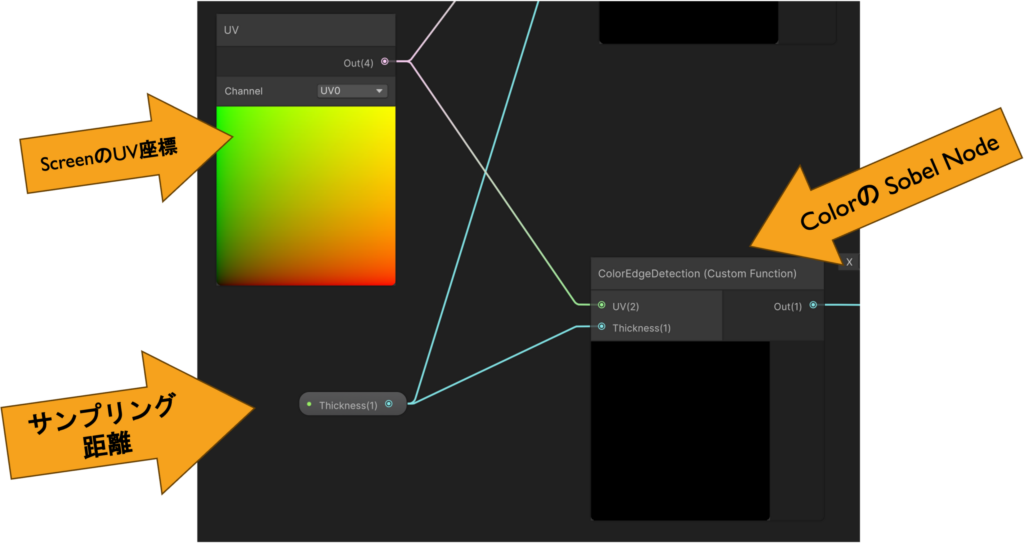Click the green dot on Thickness property node
This screenshot has height=543, width=1024.
pyautogui.click(x=309, y=405)
